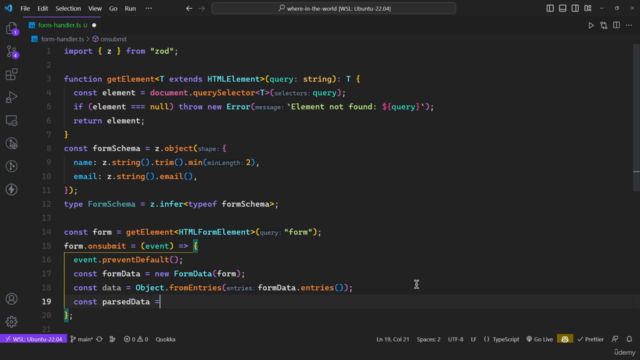Click the VS Code logo icon
Screen dimensions: 640x360
click(x=8, y=8)
